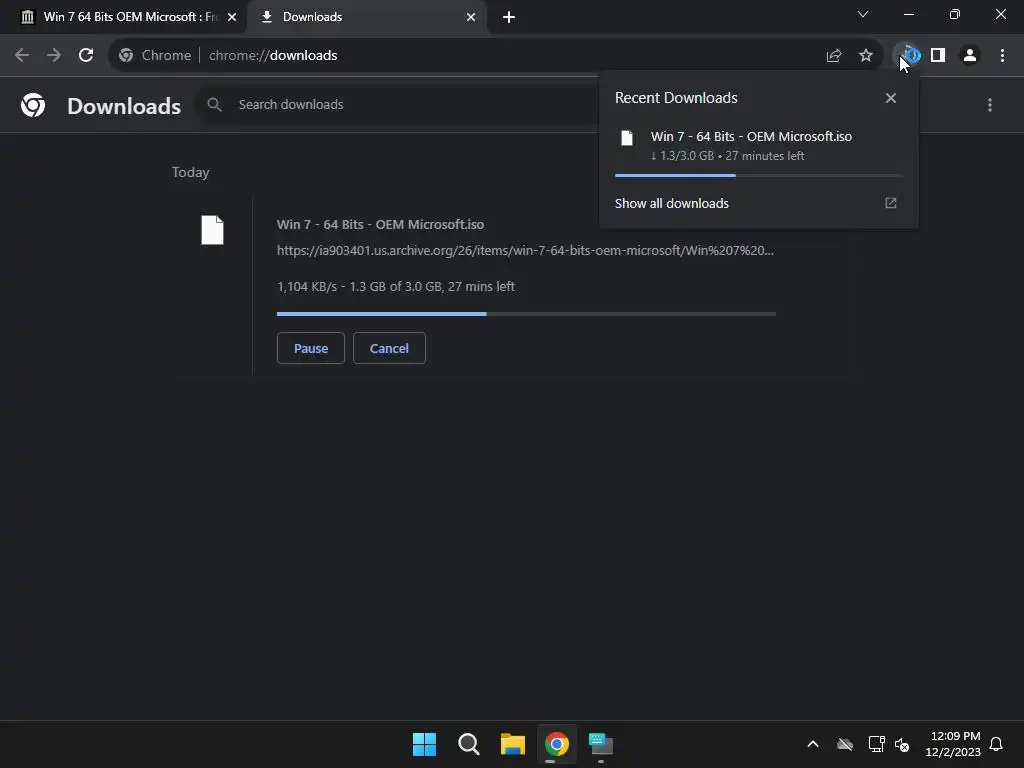Close the Downloads tab
Image resolution: width=1024 pixels, height=768 pixels.
pyautogui.click(x=471, y=17)
